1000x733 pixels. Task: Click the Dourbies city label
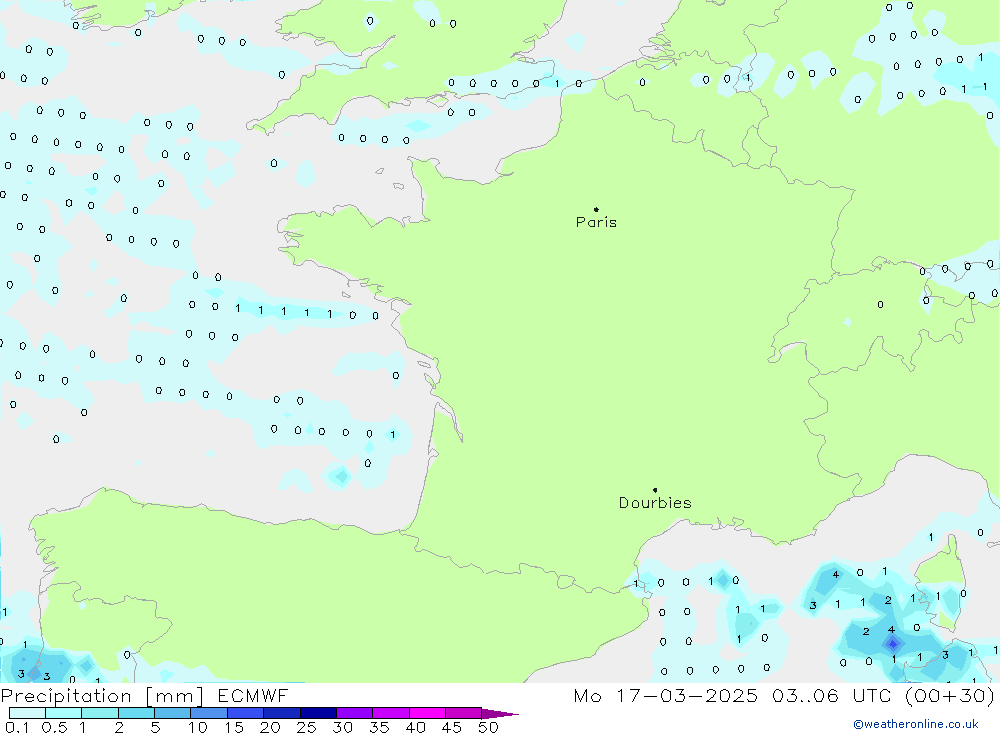[655, 503]
